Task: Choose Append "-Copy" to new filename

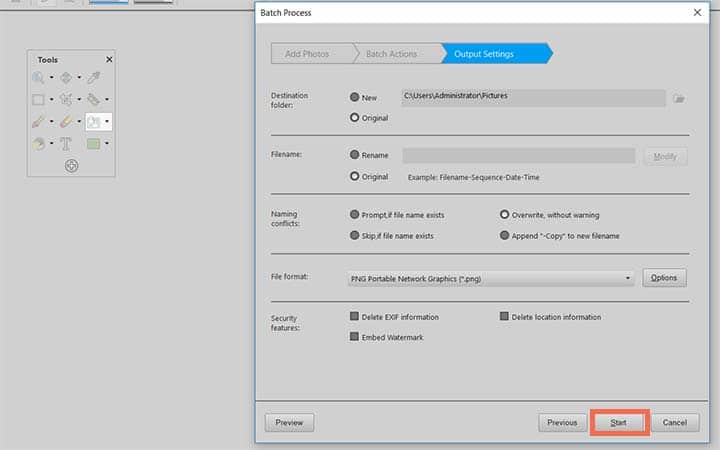Action: pyautogui.click(x=505, y=235)
